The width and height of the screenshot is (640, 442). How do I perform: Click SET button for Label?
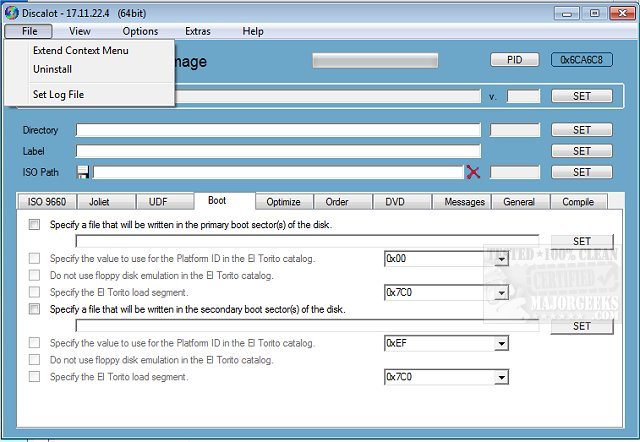(x=582, y=151)
